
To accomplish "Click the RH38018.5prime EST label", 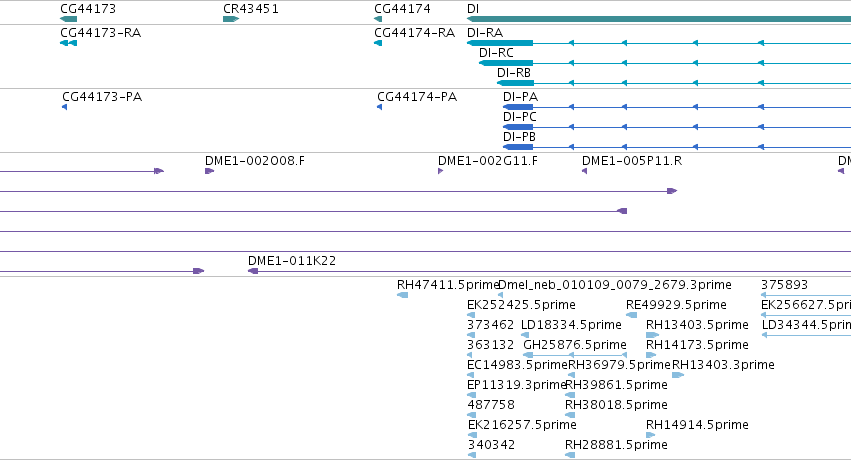I will click(x=616, y=405).
